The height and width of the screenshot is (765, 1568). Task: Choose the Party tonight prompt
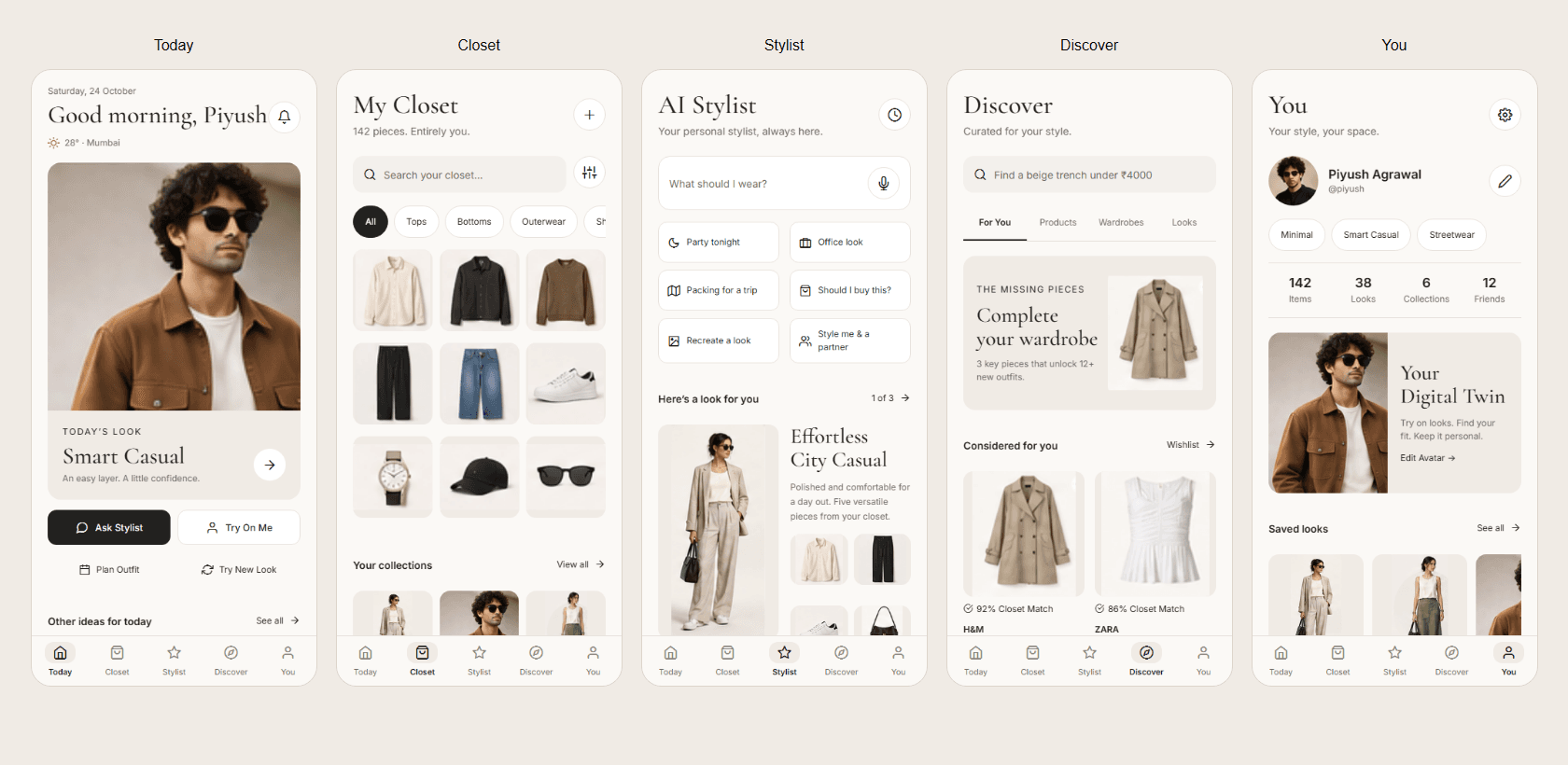click(x=719, y=243)
